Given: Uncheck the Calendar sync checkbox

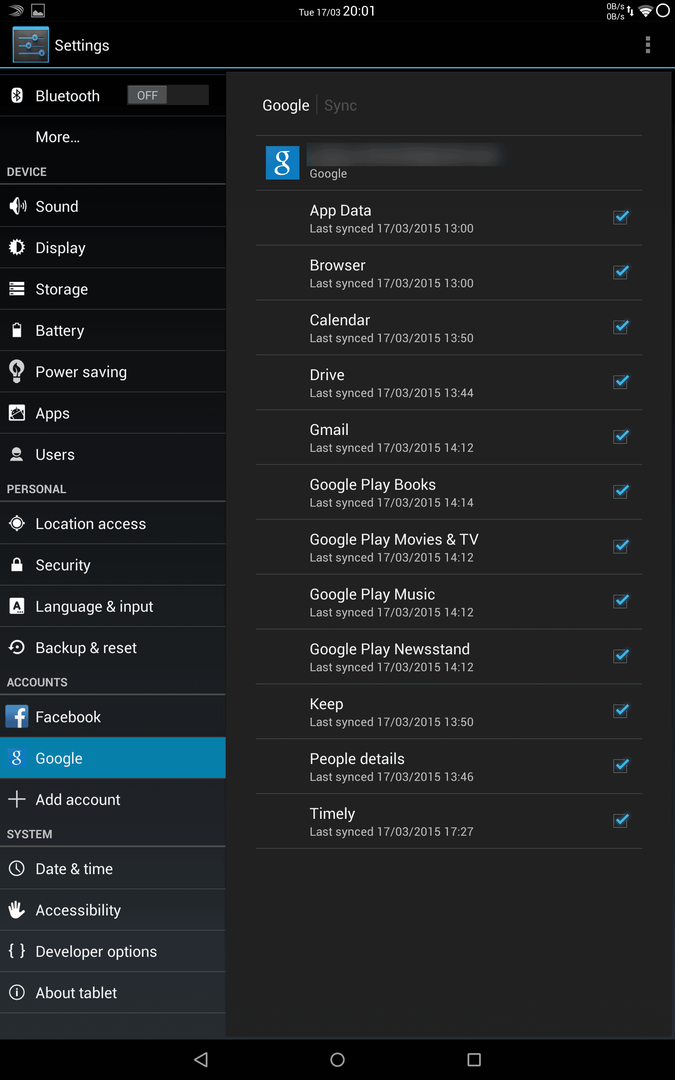Looking at the screenshot, I should [x=621, y=326].
